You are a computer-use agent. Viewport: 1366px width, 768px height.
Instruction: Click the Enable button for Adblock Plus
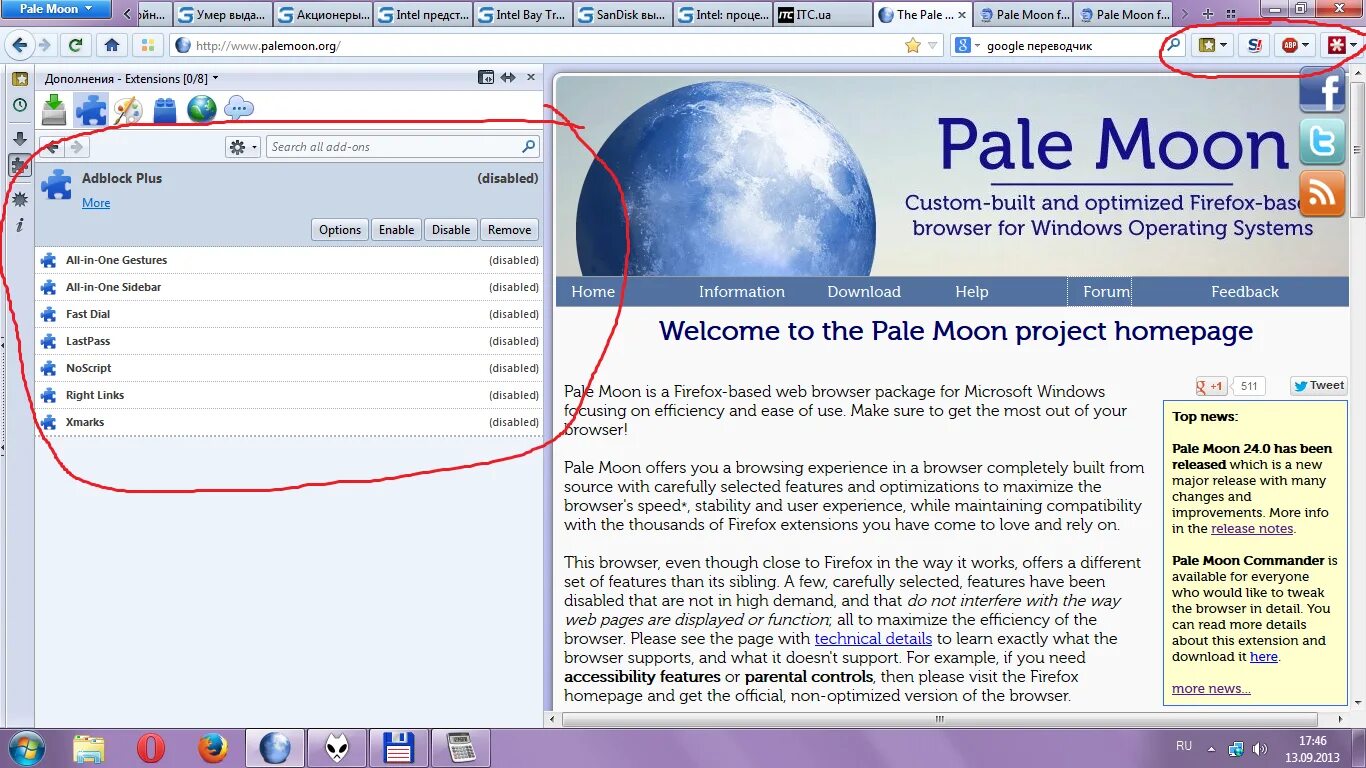[x=396, y=230]
